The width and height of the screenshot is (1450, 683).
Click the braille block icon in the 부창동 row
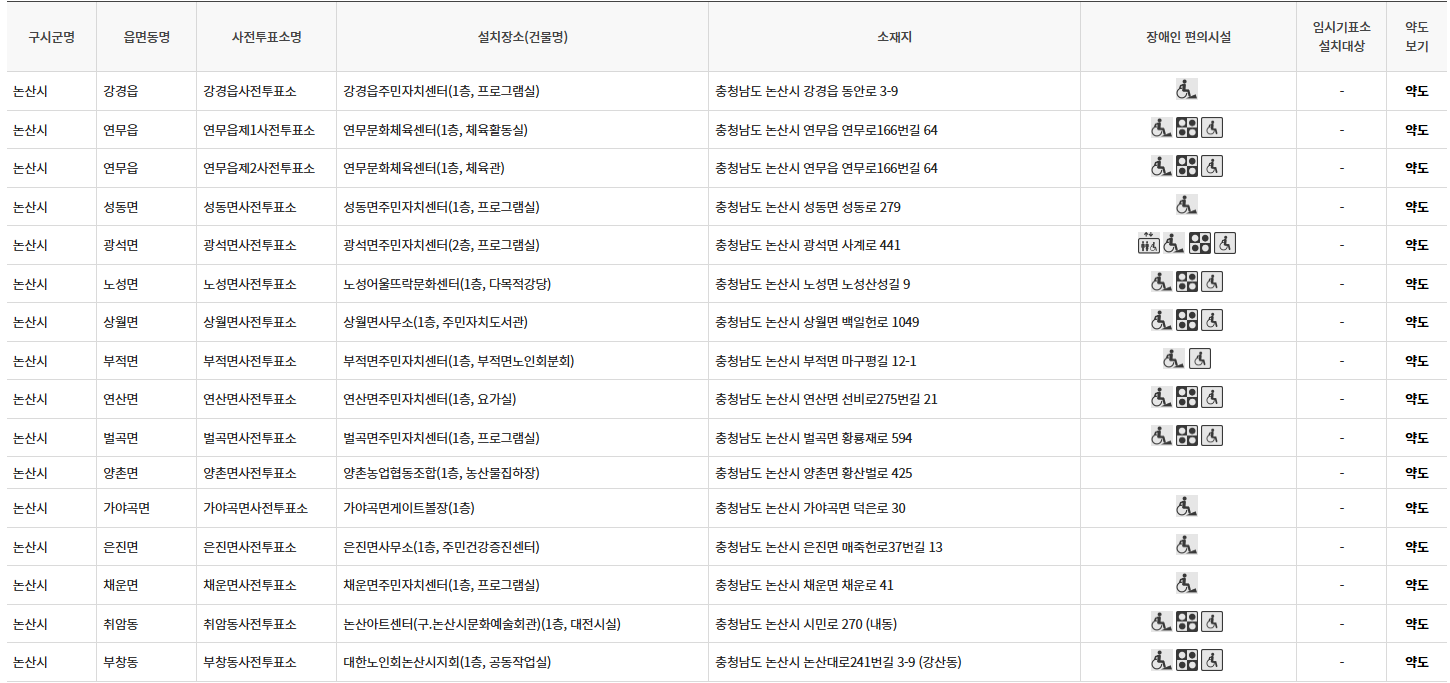pos(1187,661)
